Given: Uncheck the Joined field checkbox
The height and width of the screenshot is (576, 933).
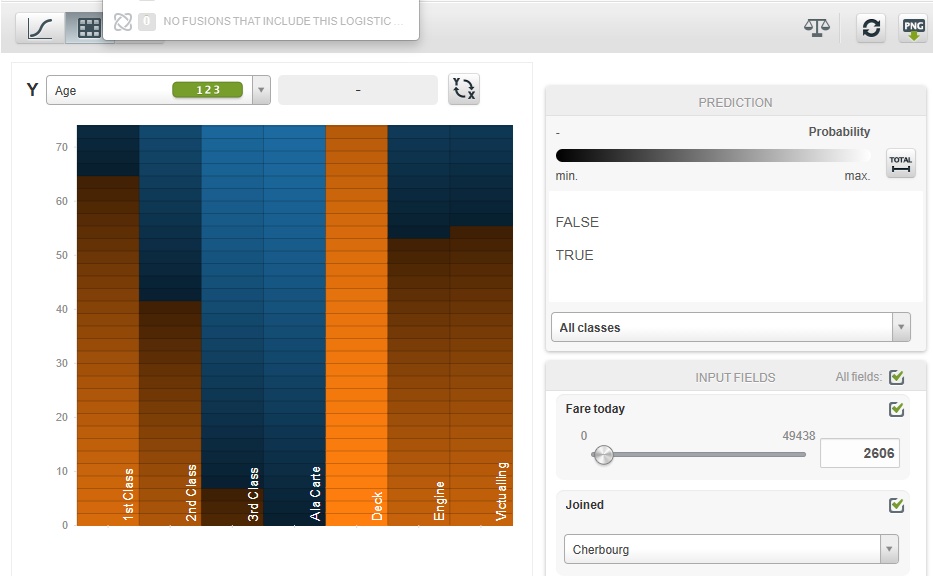Looking at the screenshot, I should coord(896,505).
